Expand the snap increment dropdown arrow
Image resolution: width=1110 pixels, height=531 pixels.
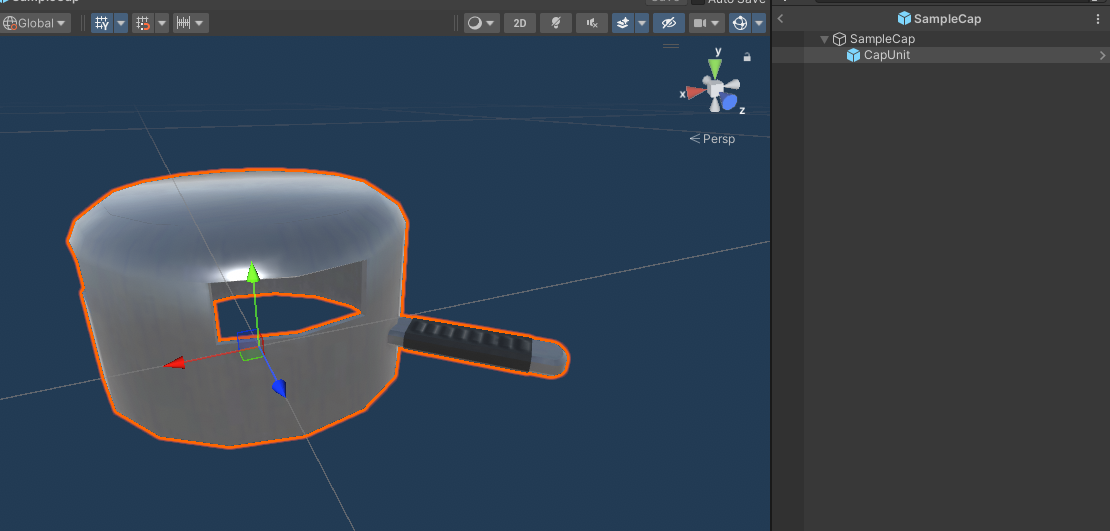(200, 23)
